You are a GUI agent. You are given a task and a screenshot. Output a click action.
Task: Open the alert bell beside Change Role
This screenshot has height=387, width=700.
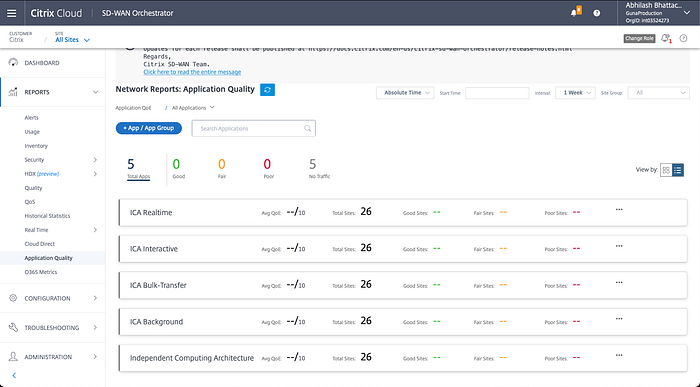click(666, 38)
